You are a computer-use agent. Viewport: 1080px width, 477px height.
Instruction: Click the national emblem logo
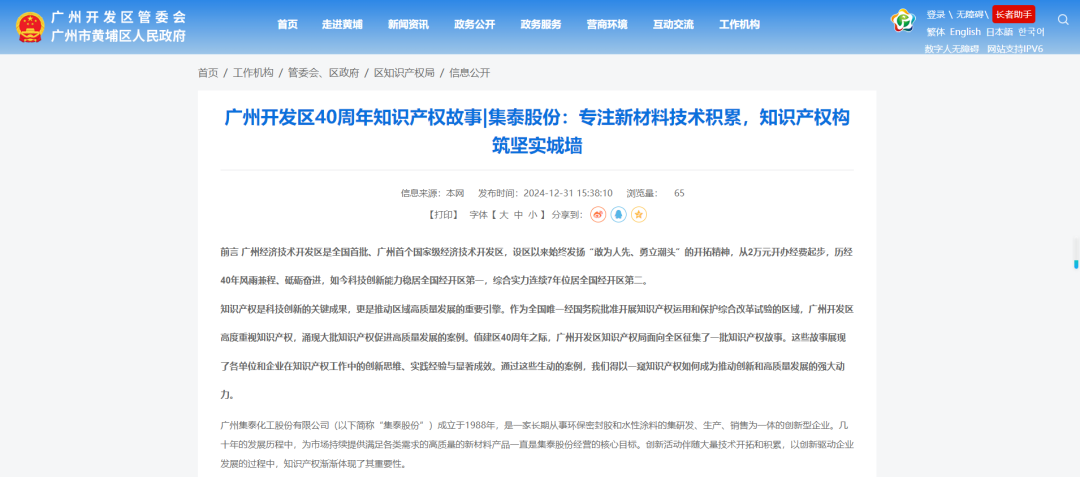(x=30, y=27)
